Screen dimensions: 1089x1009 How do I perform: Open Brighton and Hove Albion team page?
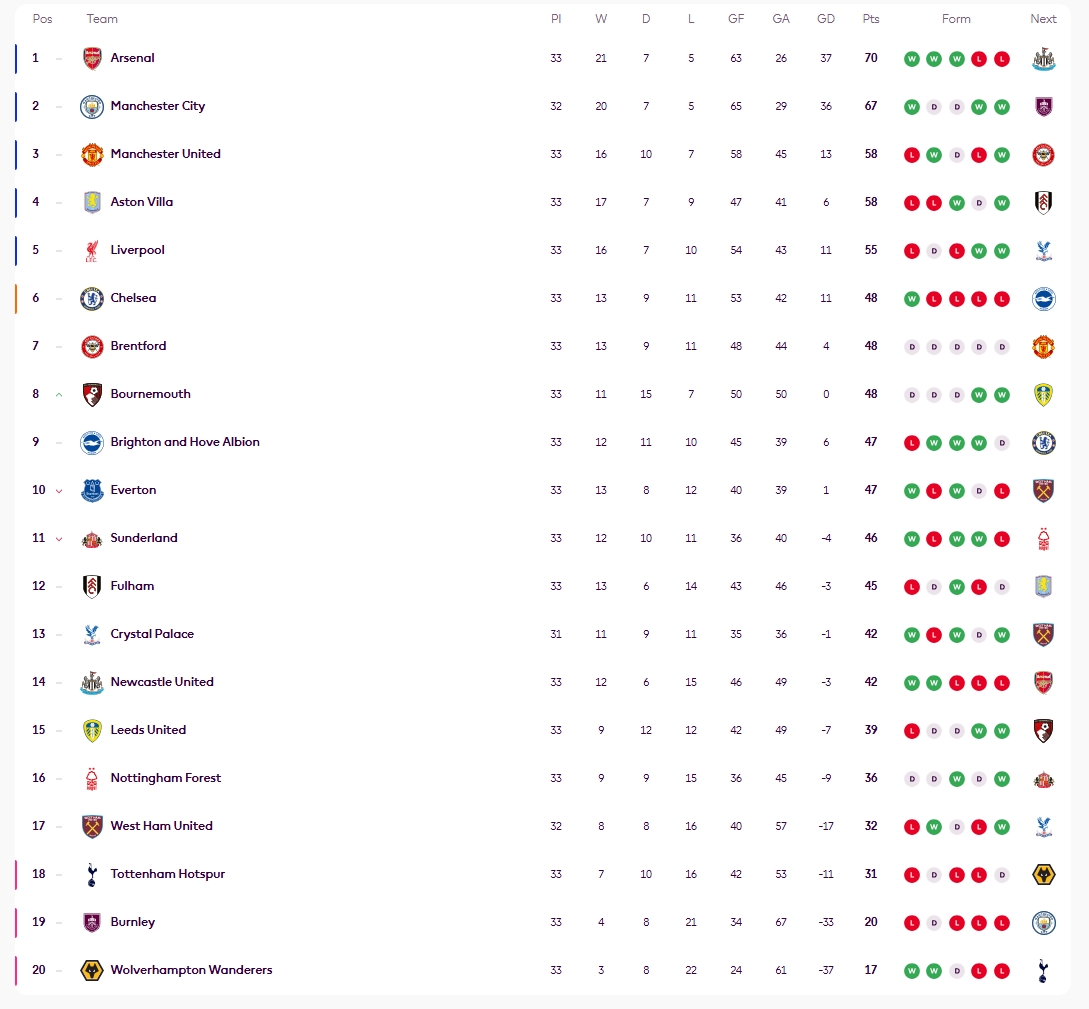[x=185, y=442]
